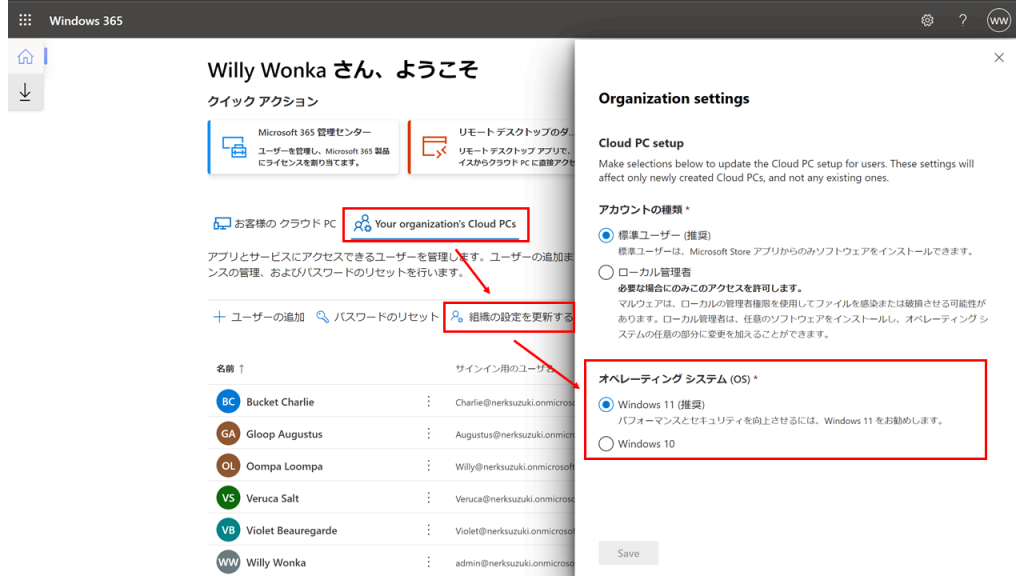This screenshot has width=1024, height=576.
Task: Click the 組織の設定を更新する button
Action: click(510, 317)
